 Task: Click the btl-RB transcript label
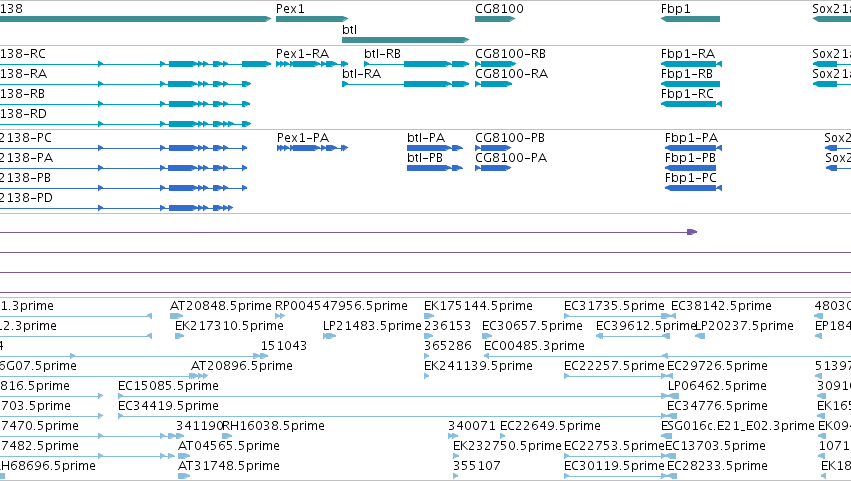pos(382,54)
